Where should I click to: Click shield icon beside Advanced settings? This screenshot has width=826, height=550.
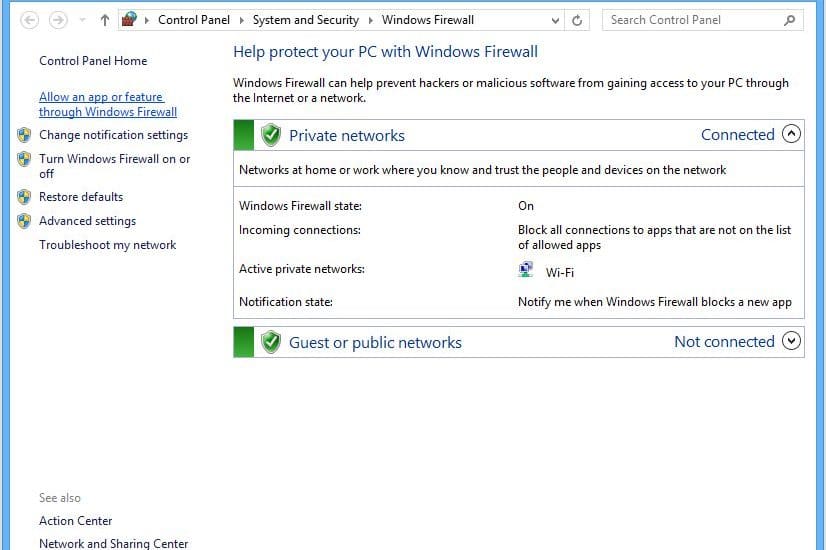point(24,221)
